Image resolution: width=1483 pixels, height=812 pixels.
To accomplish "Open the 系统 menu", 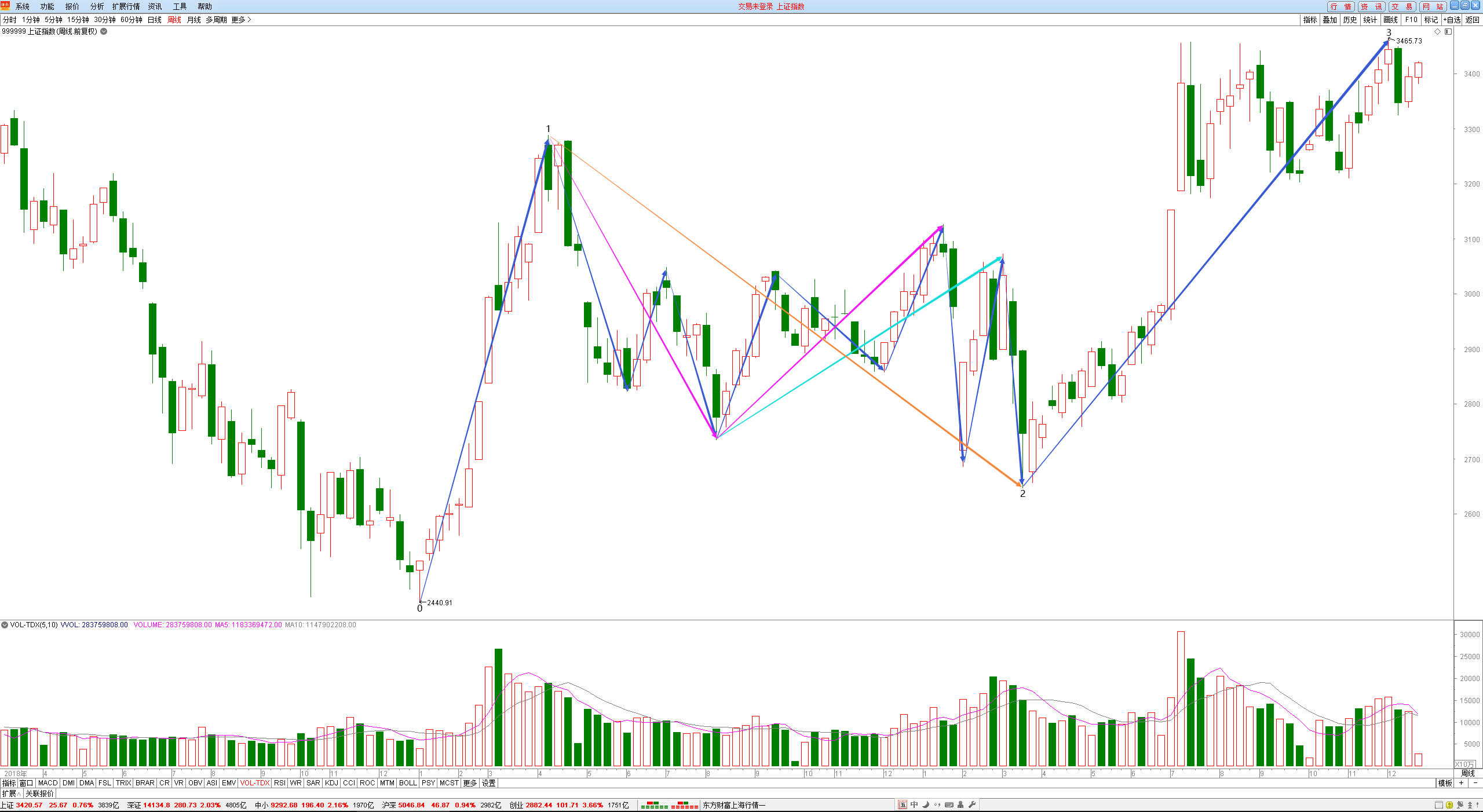I will [x=23, y=6].
